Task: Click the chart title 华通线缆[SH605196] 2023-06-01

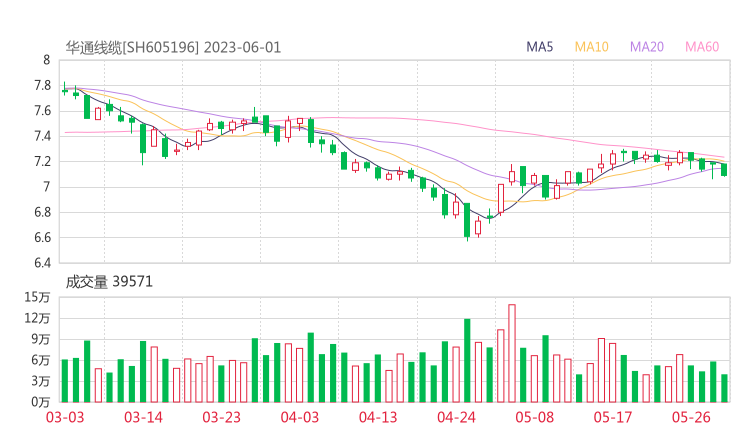Action: click(x=173, y=48)
